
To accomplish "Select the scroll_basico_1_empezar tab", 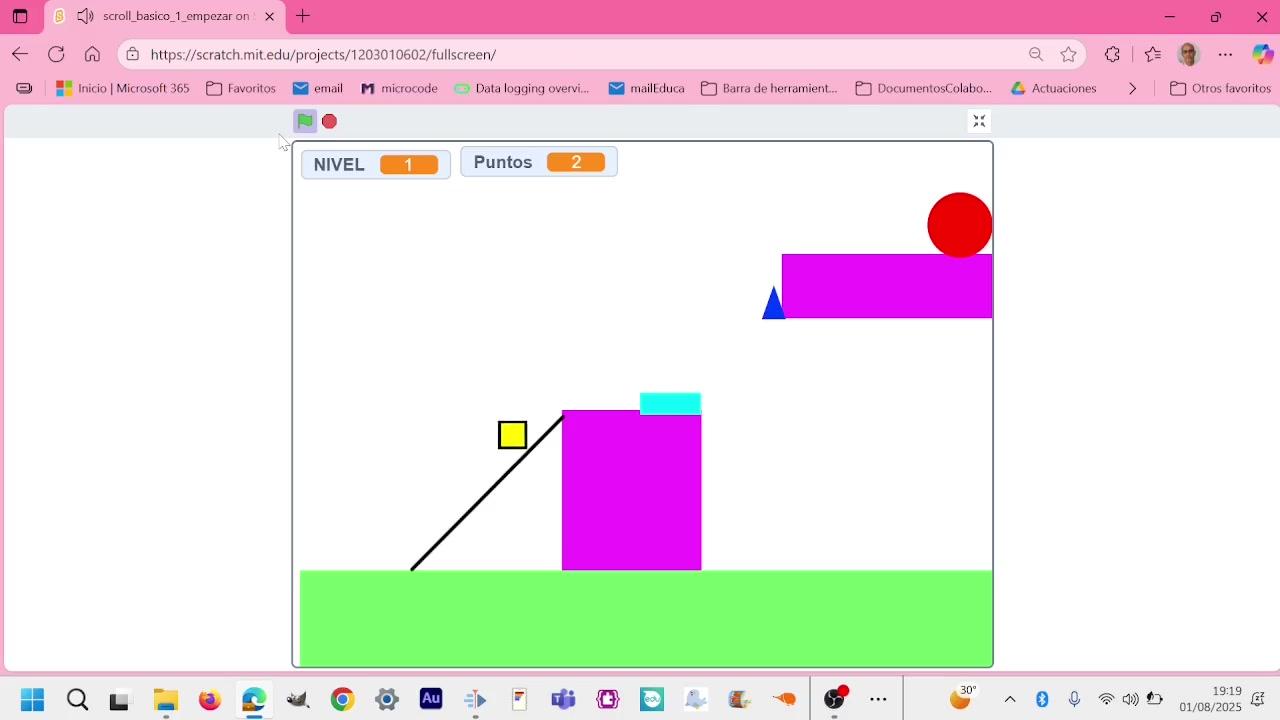I will 166,17.
